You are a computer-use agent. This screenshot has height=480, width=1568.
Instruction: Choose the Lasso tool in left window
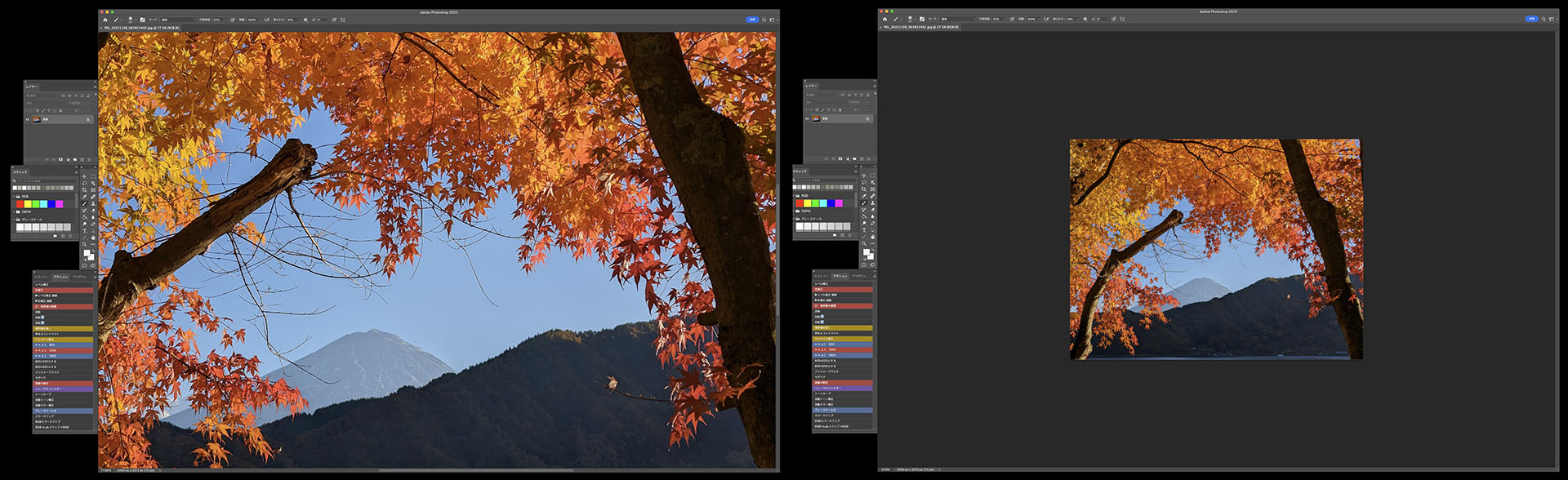pyautogui.click(x=84, y=183)
